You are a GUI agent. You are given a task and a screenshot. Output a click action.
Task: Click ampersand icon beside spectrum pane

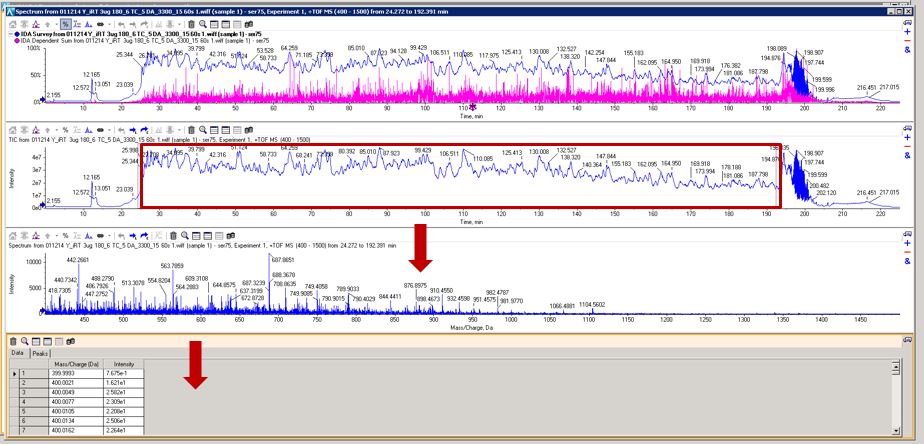[908, 261]
